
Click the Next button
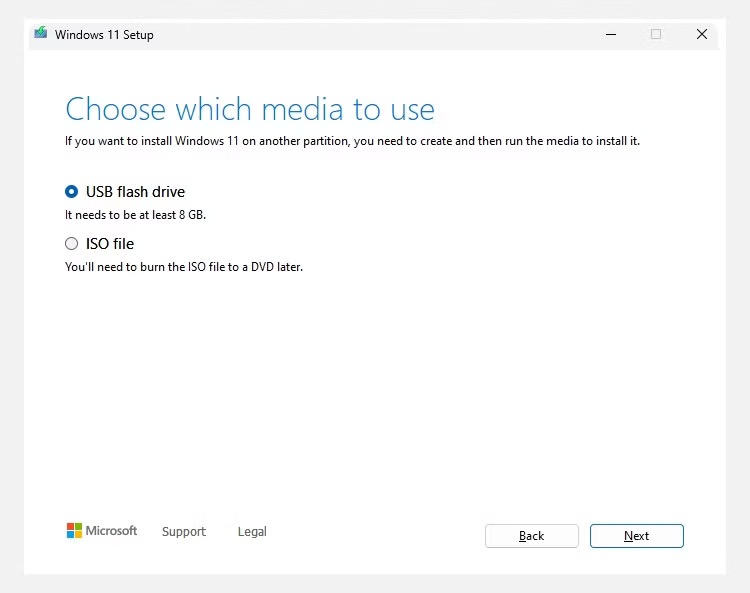[x=637, y=536]
